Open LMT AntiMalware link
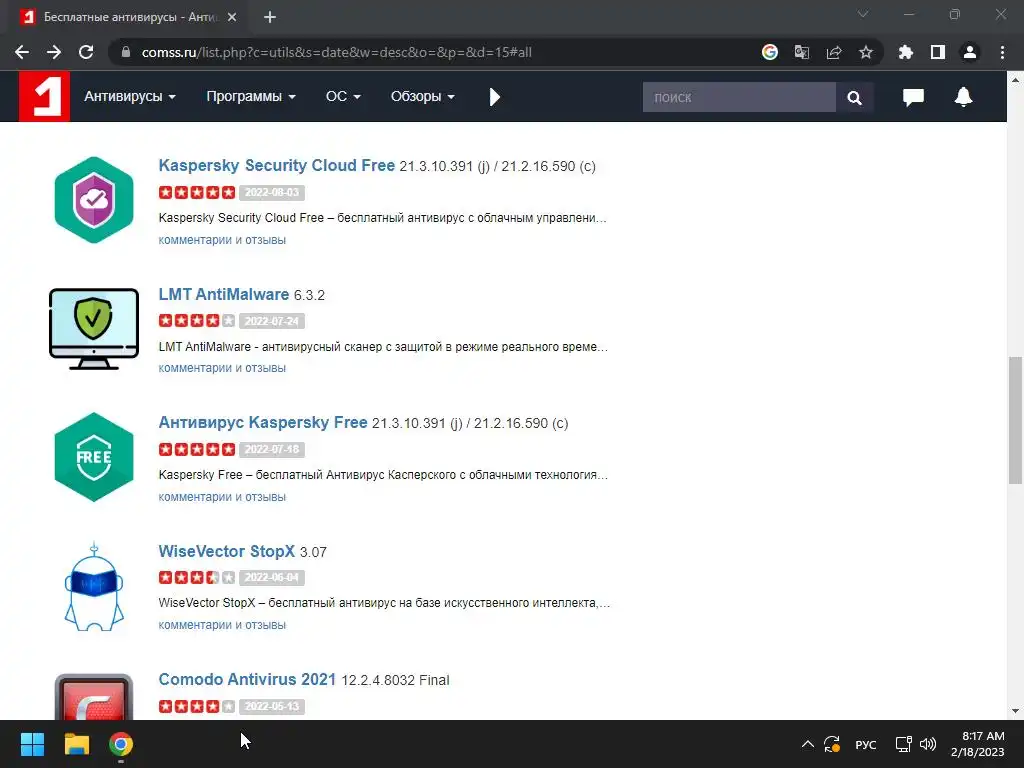Viewport: 1024px width, 768px height. 223,295
